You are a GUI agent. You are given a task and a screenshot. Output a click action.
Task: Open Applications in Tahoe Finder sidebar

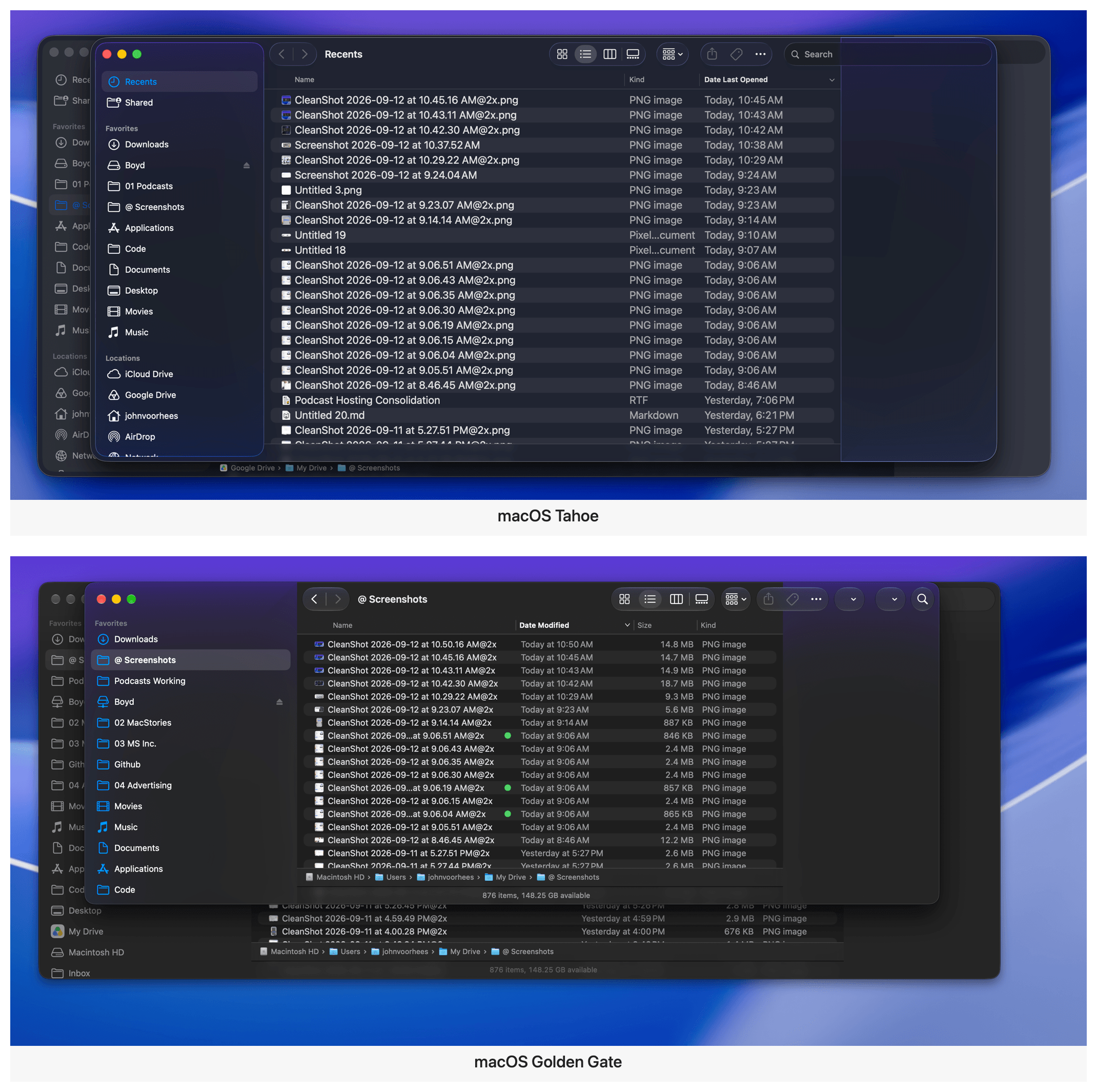pyautogui.click(x=179, y=228)
